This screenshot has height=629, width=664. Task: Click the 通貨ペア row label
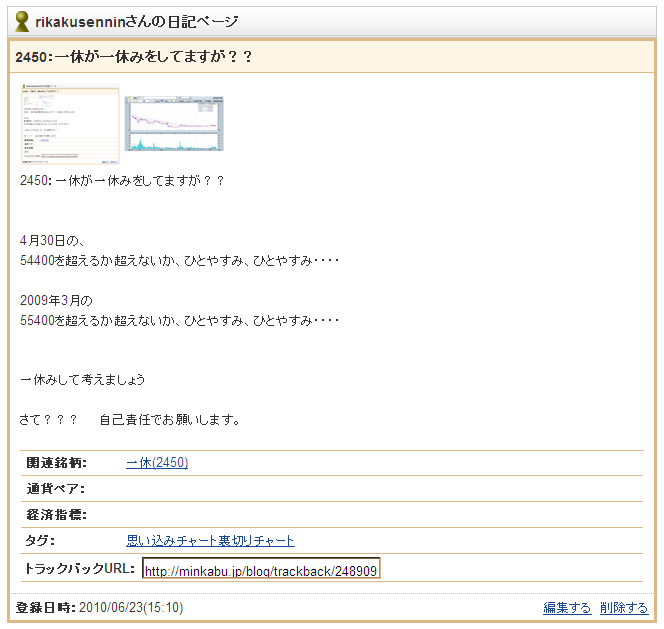click(56, 489)
